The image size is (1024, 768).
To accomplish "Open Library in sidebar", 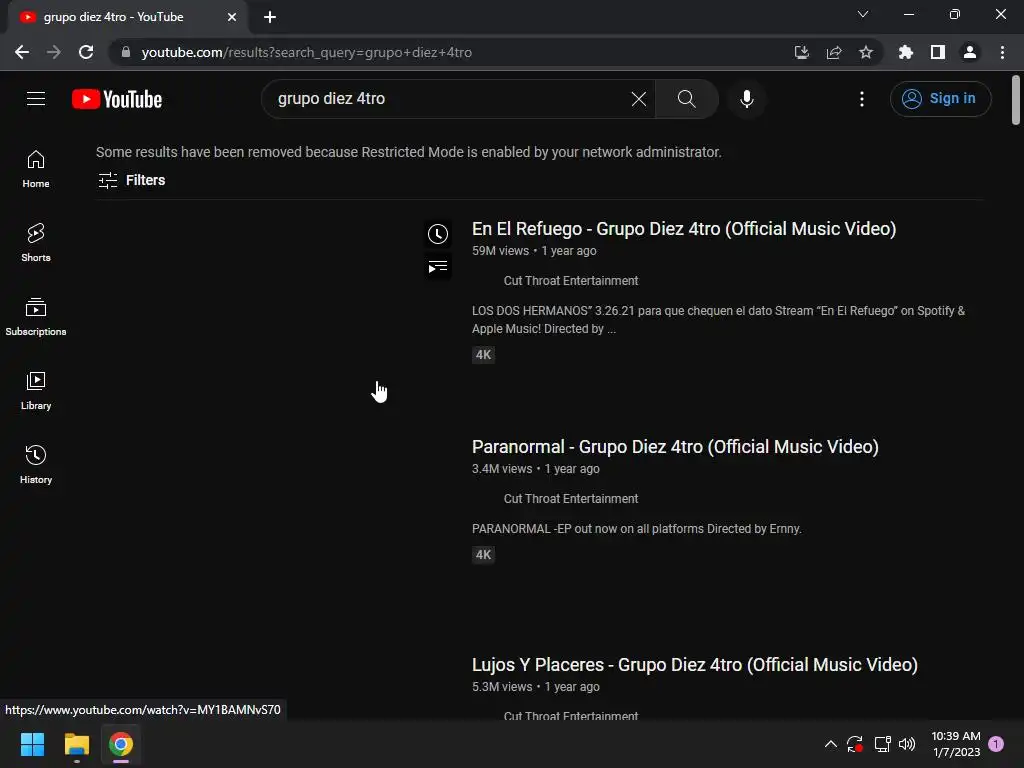I will [36, 391].
